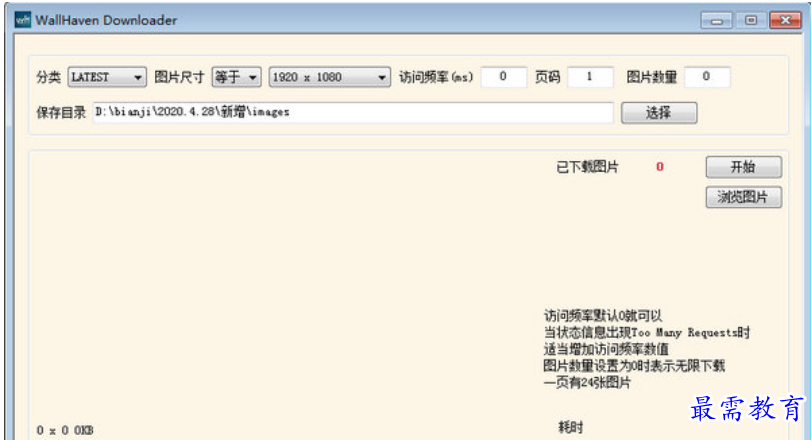The image size is (812, 440).
Task: Open the 1920 x 1080 resolution dropdown
Action: click(329, 77)
